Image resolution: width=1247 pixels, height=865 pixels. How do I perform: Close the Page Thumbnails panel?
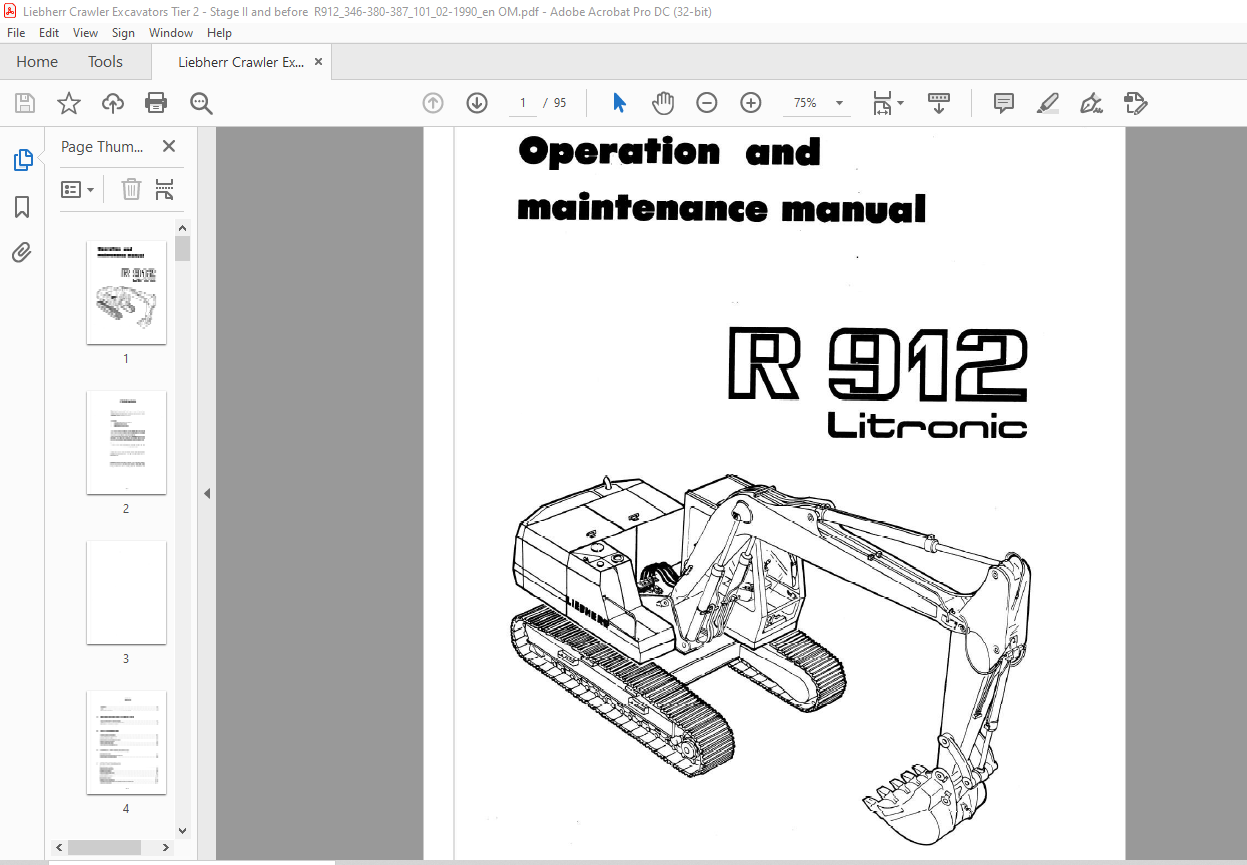tap(169, 147)
